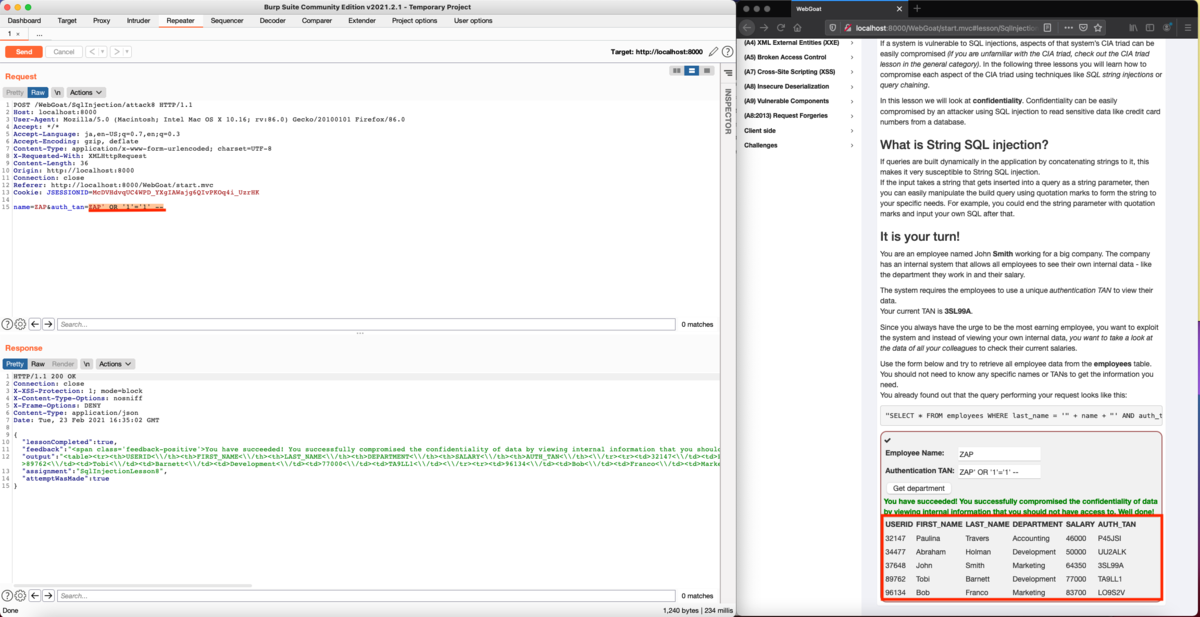Toggle request Pretty view
The height and width of the screenshot is (617, 1200).
click(15, 92)
